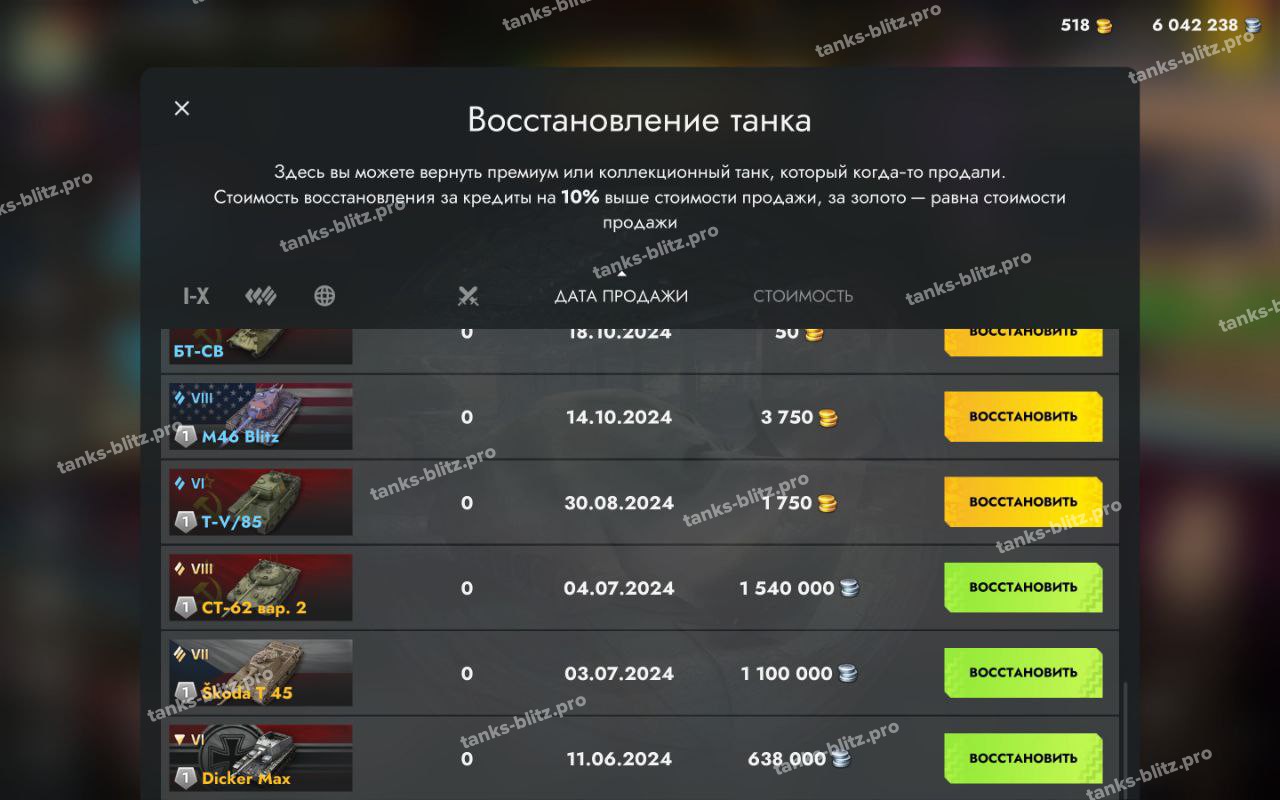The height and width of the screenshot is (800, 1280).
Task: Sort by battles crossed-swords icon
Action: pos(468,296)
